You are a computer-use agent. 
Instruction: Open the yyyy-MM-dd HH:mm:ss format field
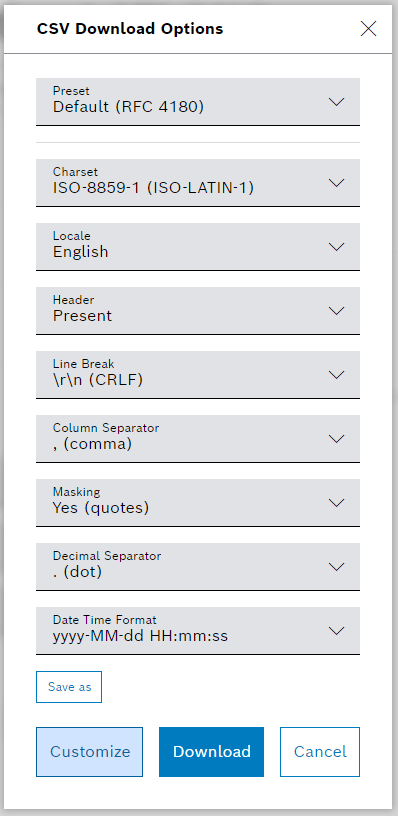(x=198, y=631)
